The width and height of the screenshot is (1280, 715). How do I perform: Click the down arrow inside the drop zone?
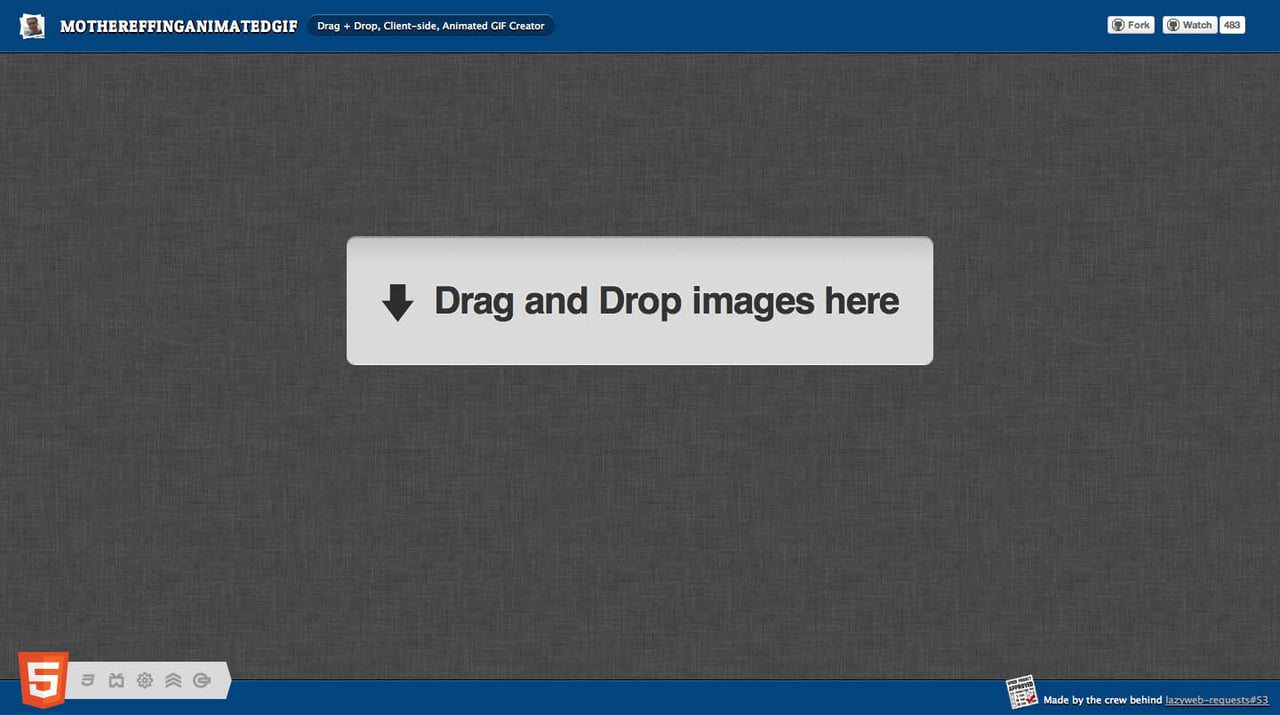coord(398,301)
